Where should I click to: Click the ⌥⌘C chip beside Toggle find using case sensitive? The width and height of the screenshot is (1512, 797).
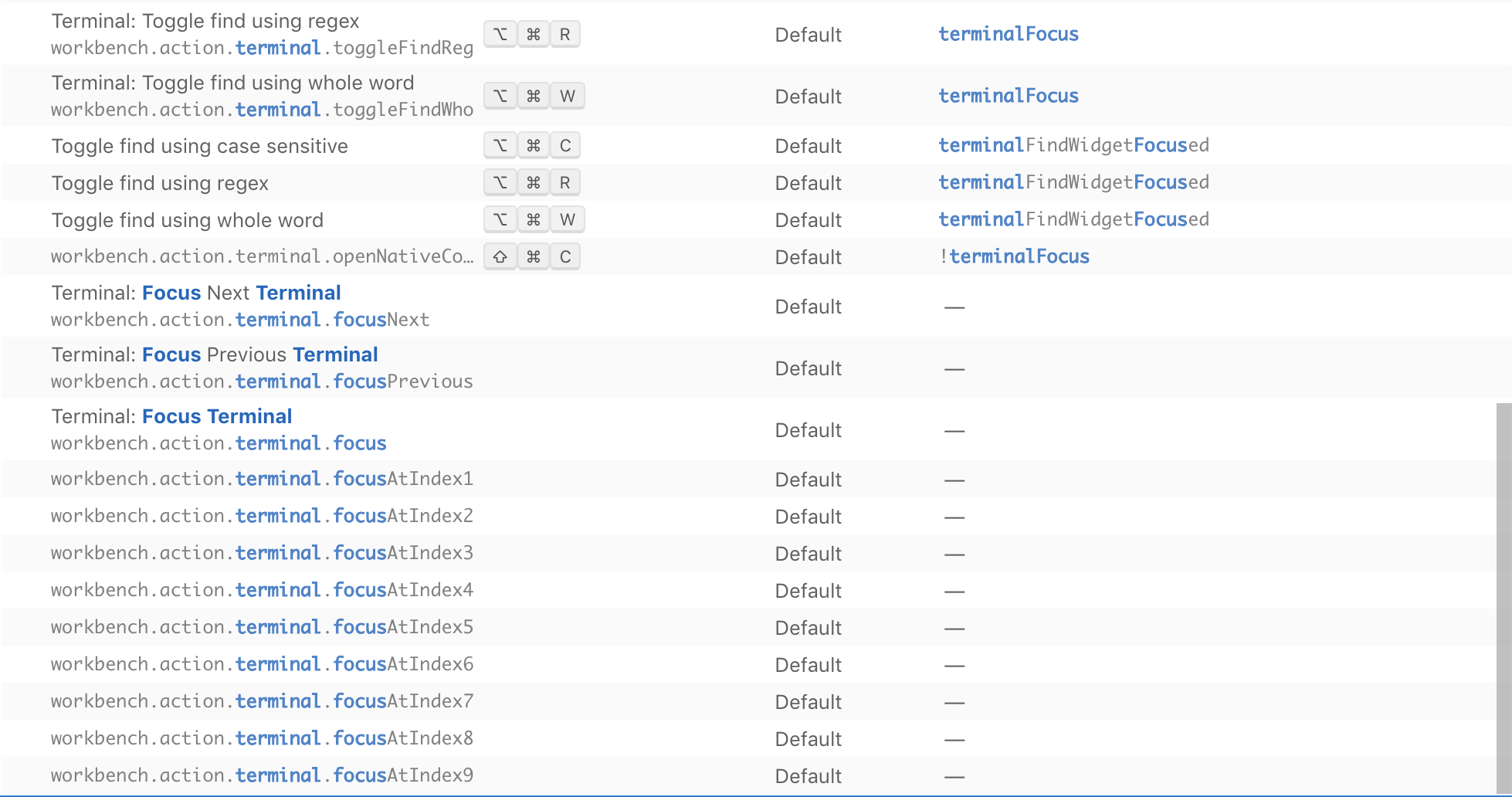click(x=532, y=145)
